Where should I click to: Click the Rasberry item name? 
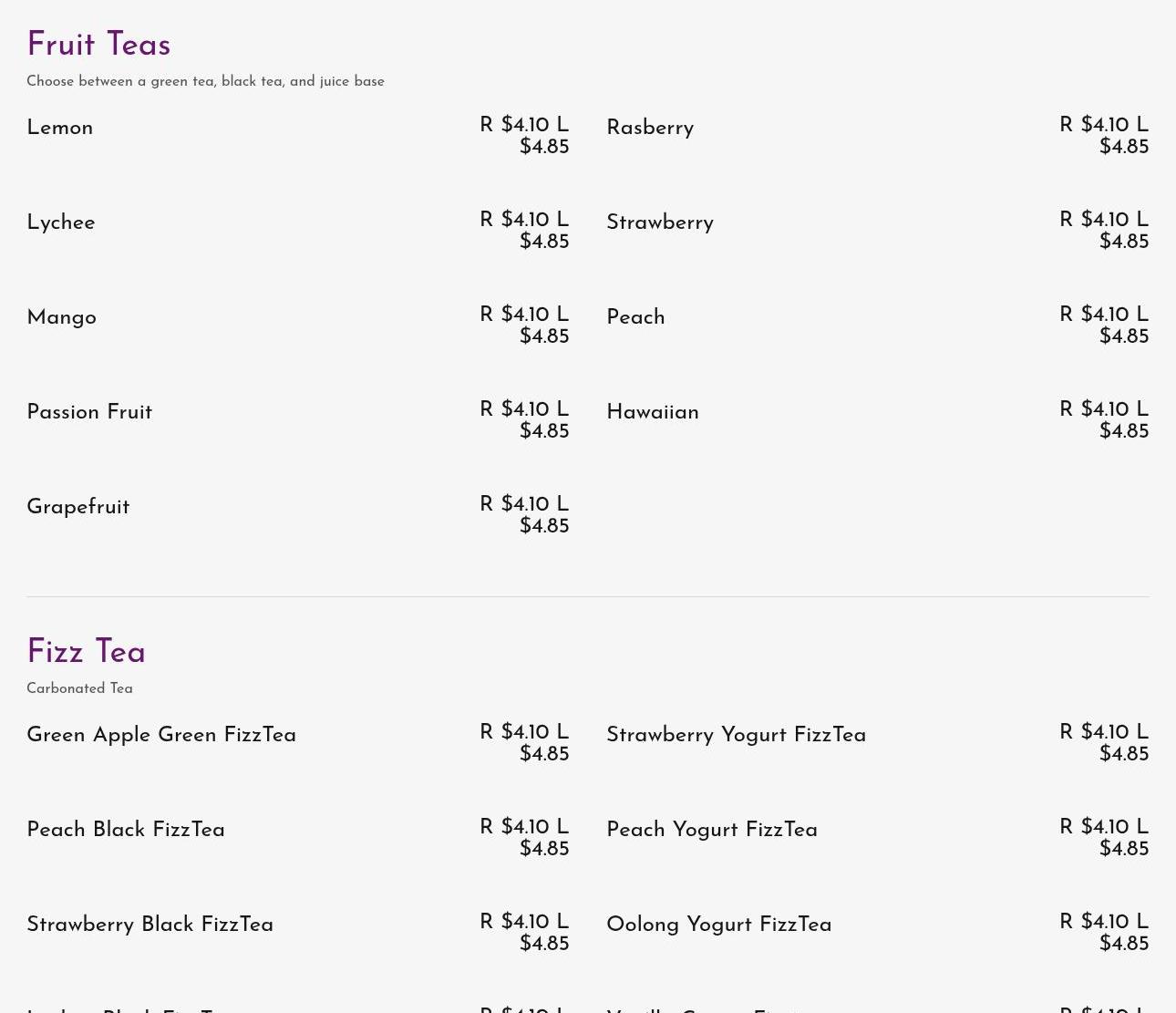tap(650, 128)
